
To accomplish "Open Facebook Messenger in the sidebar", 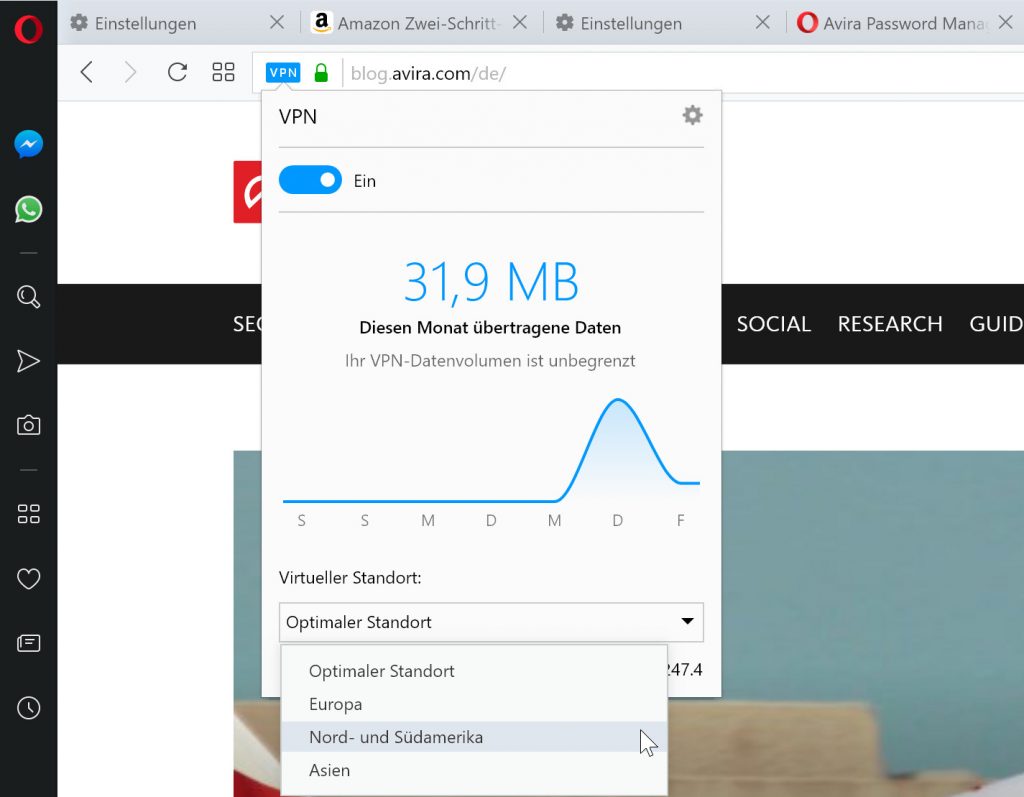I will pos(29,144).
